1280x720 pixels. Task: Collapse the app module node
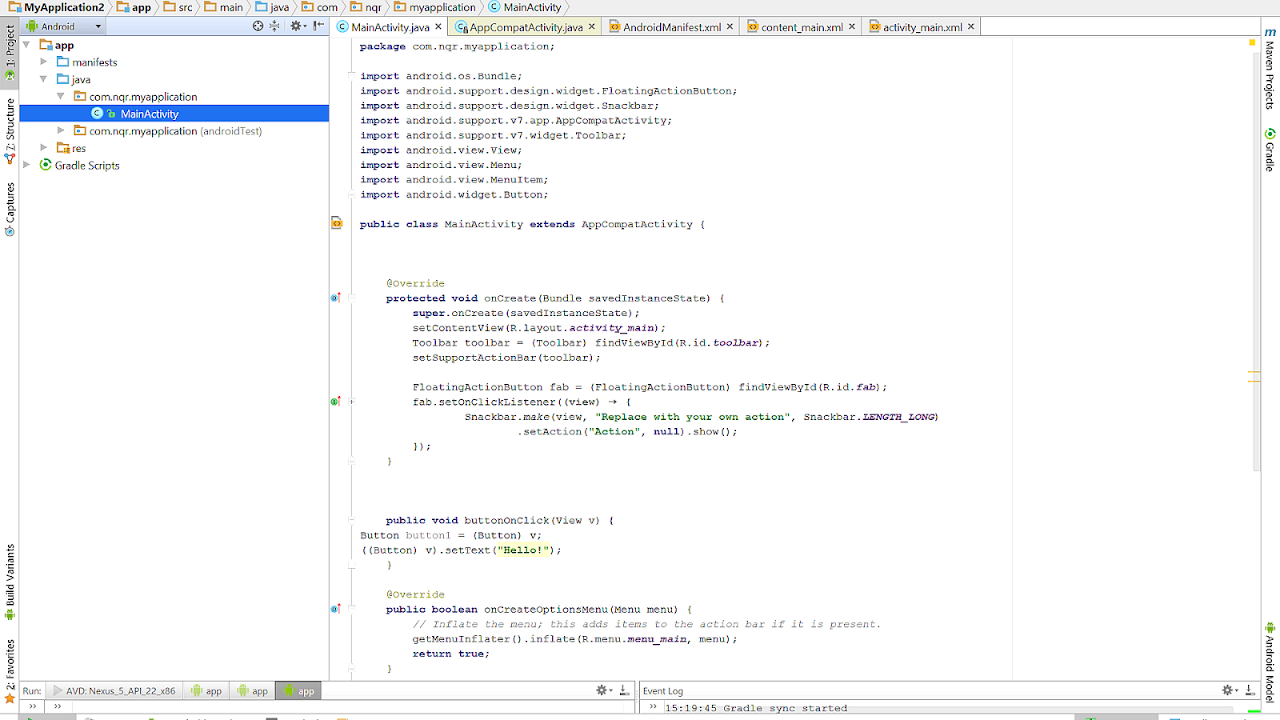(x=27, y=45)
